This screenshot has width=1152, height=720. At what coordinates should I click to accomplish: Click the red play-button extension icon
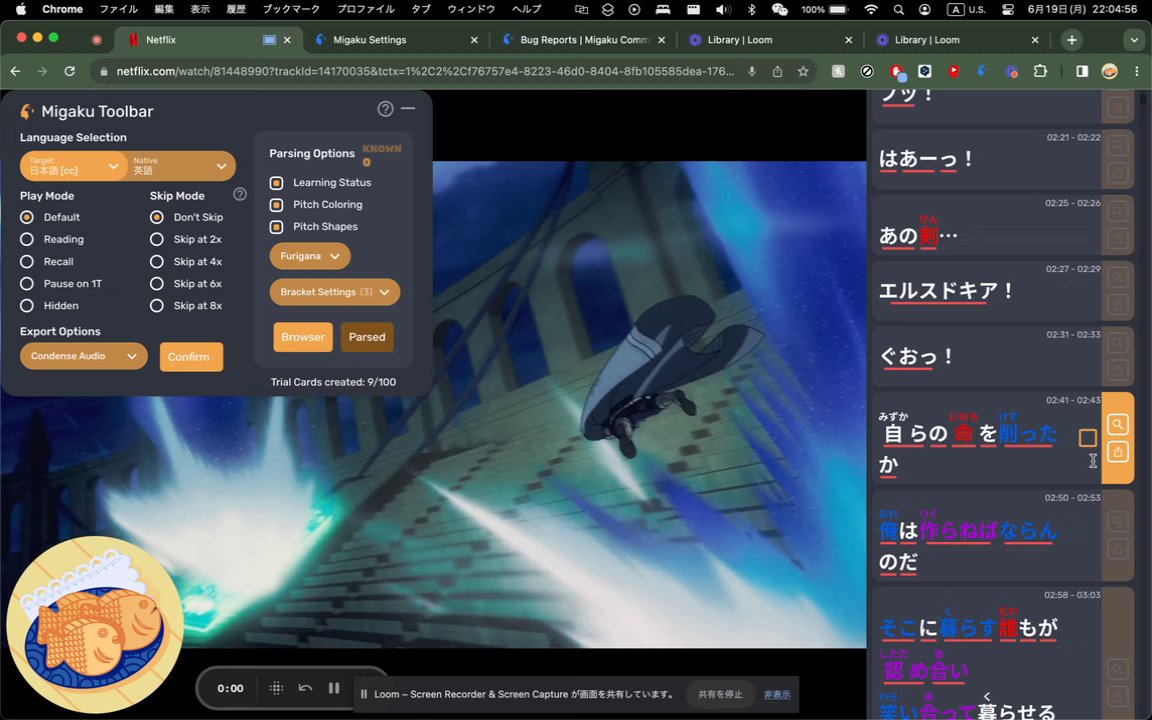pos(954,71)
